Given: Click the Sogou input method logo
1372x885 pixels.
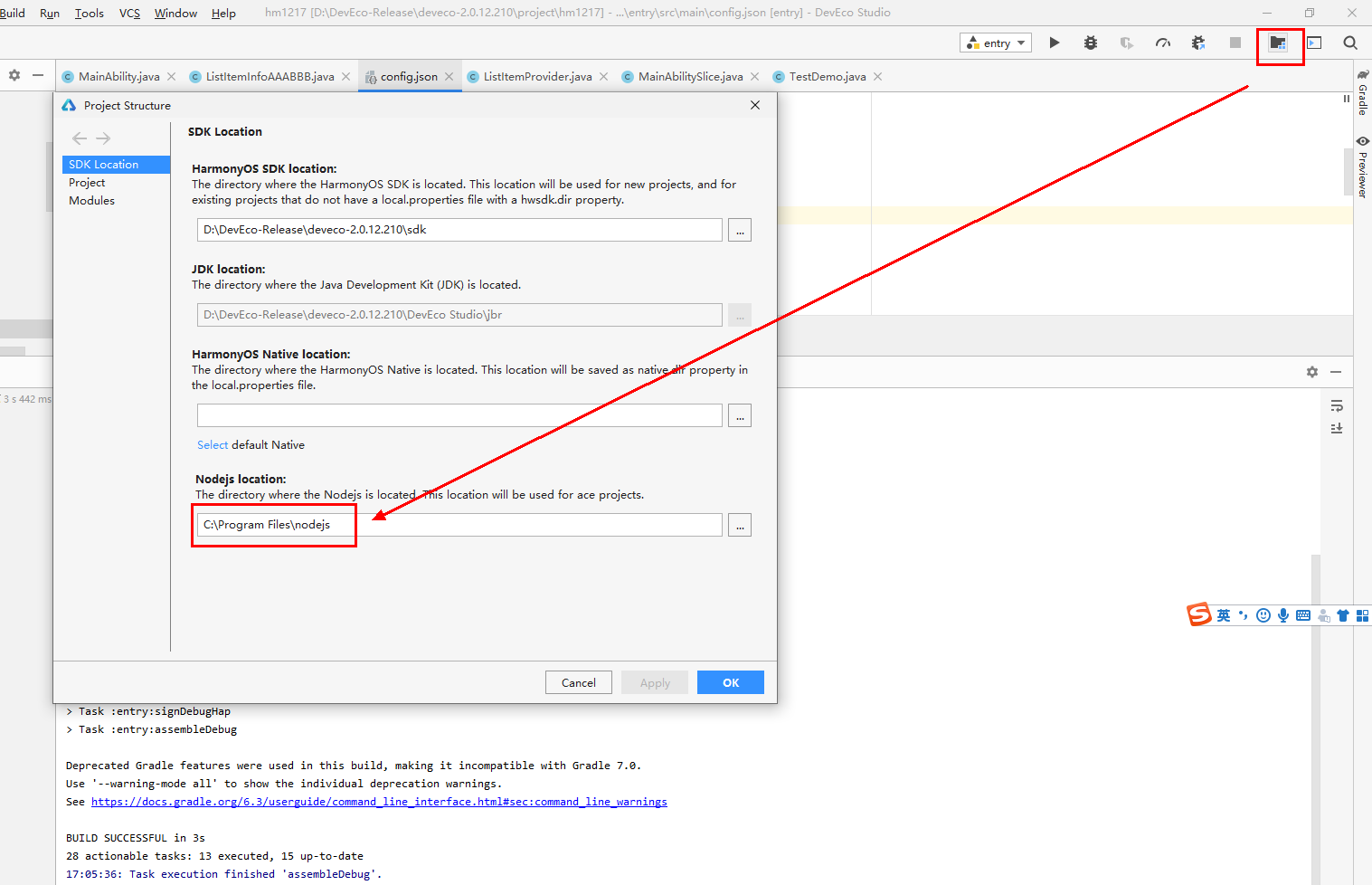Looking at the screenshot, I should tap(1199, 614).
